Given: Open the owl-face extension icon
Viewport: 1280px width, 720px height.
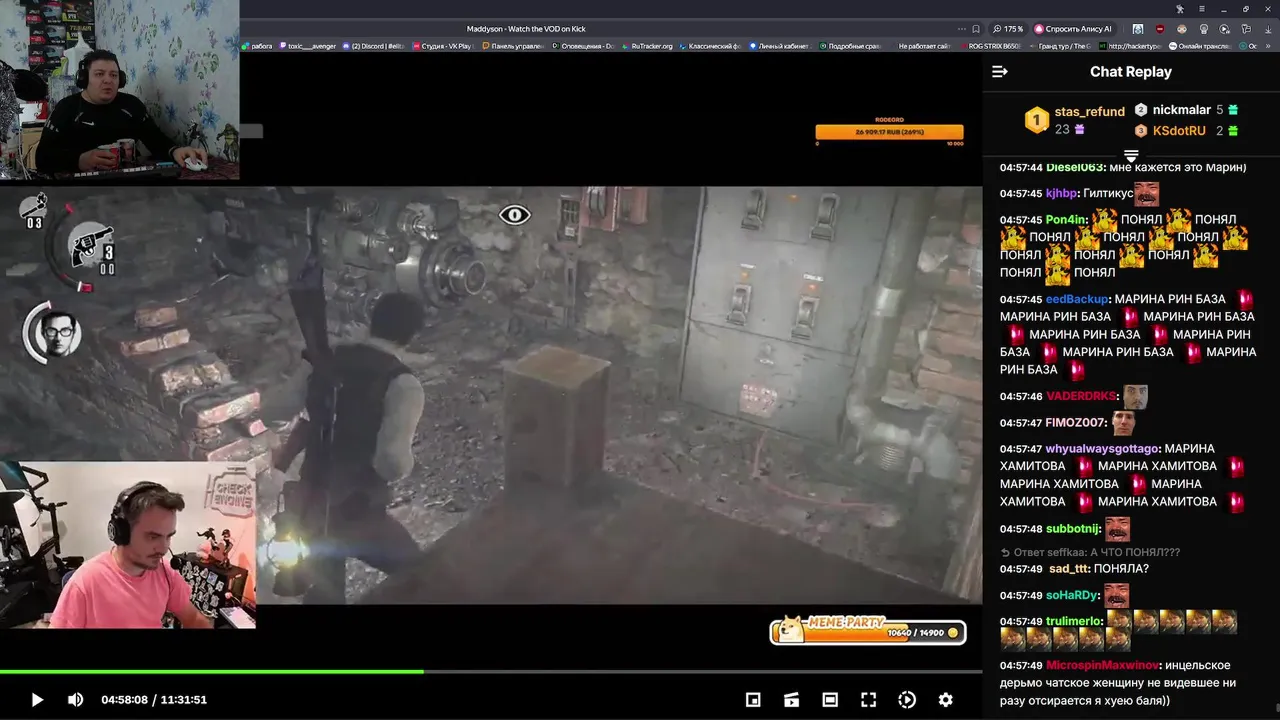Looking at the screenshot, I should tap(1181, 29).
